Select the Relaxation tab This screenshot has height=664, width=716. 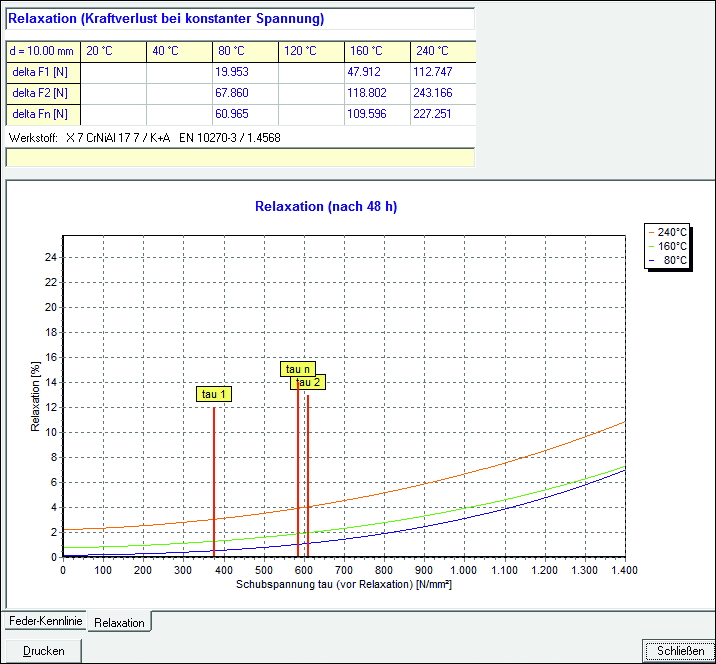click(x=119, y=622)
